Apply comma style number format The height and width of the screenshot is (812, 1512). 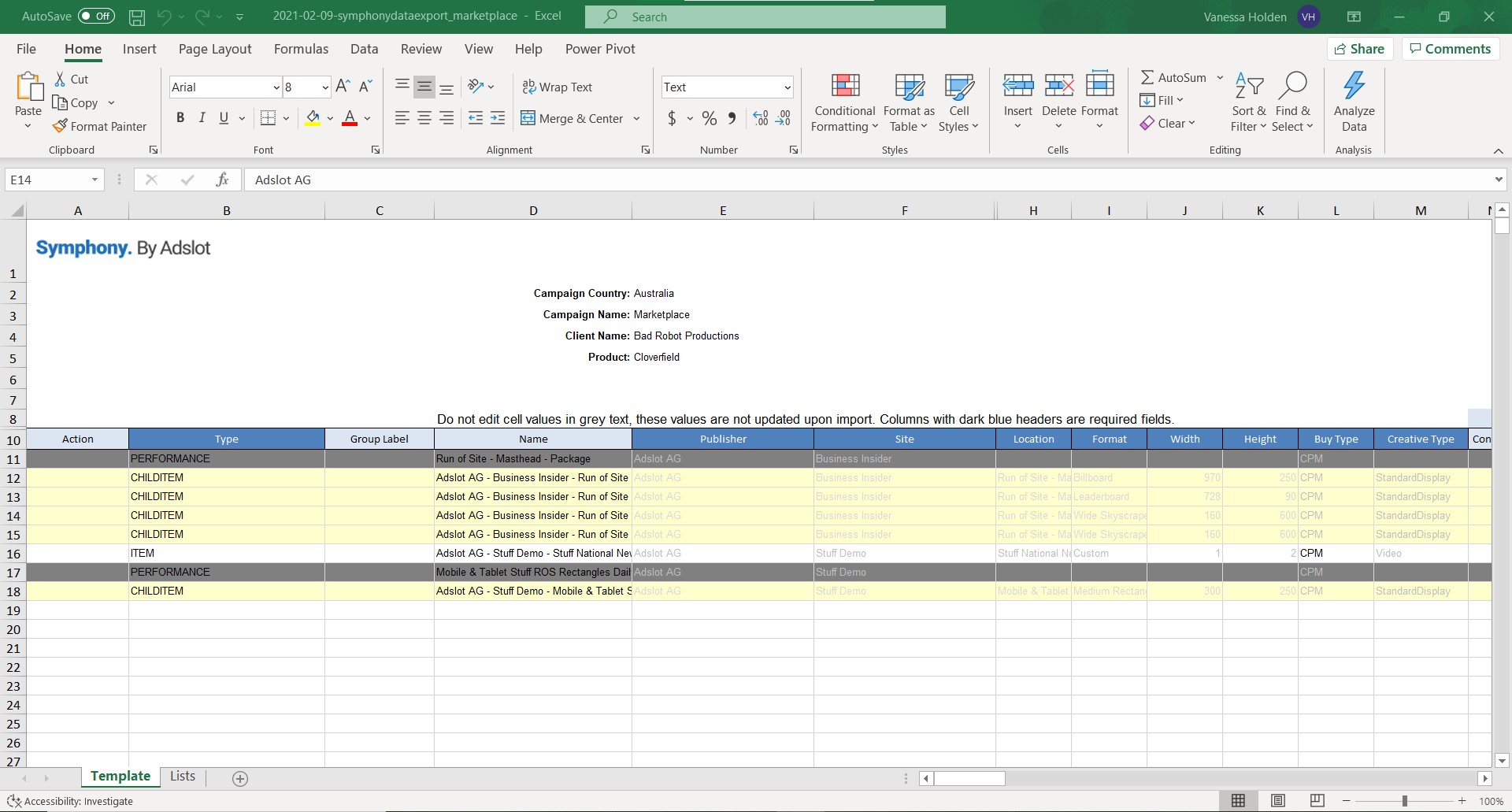pyautogui.click(x=732, y=118)
